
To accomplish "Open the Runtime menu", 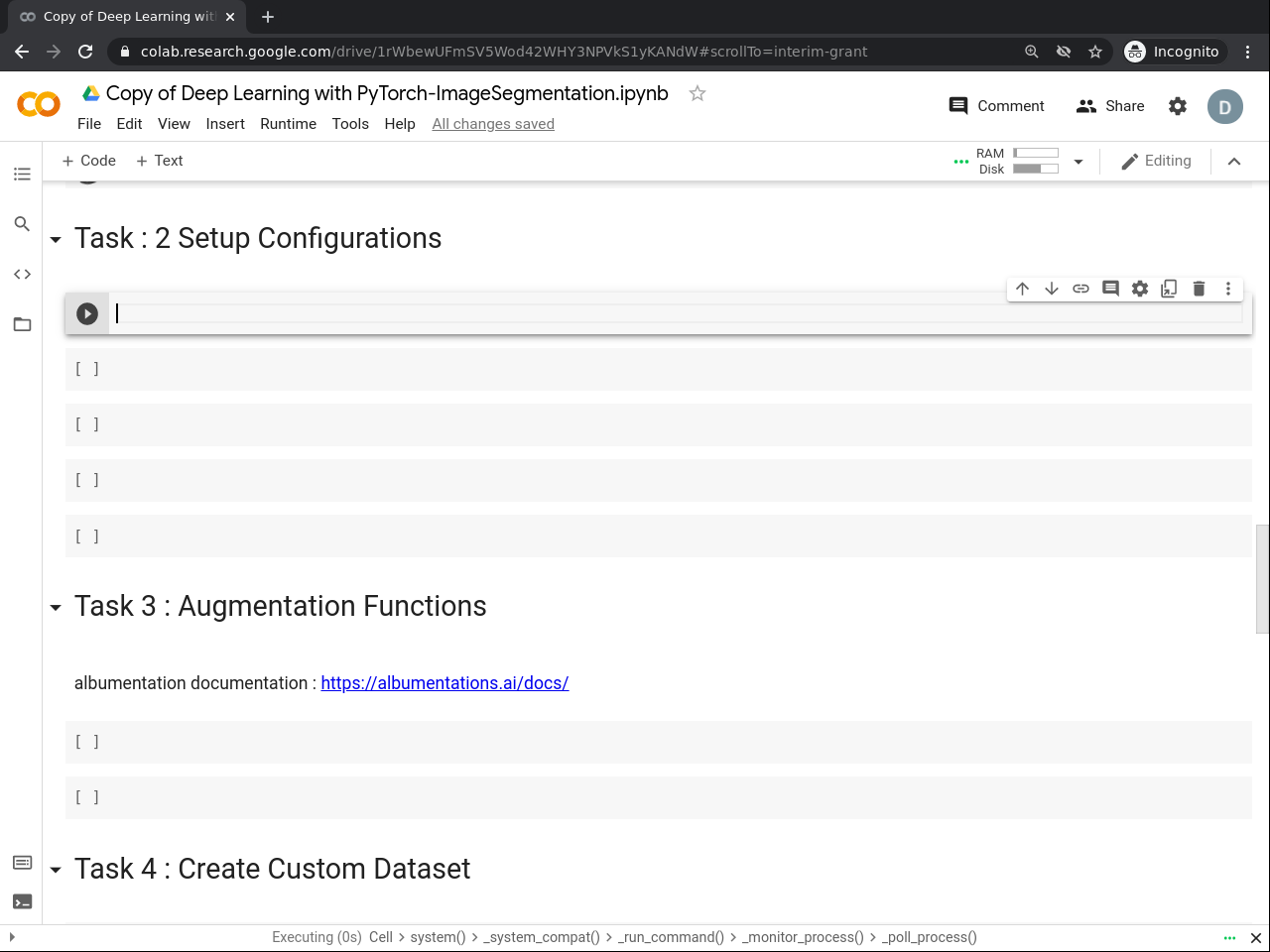I will (288, 124).
